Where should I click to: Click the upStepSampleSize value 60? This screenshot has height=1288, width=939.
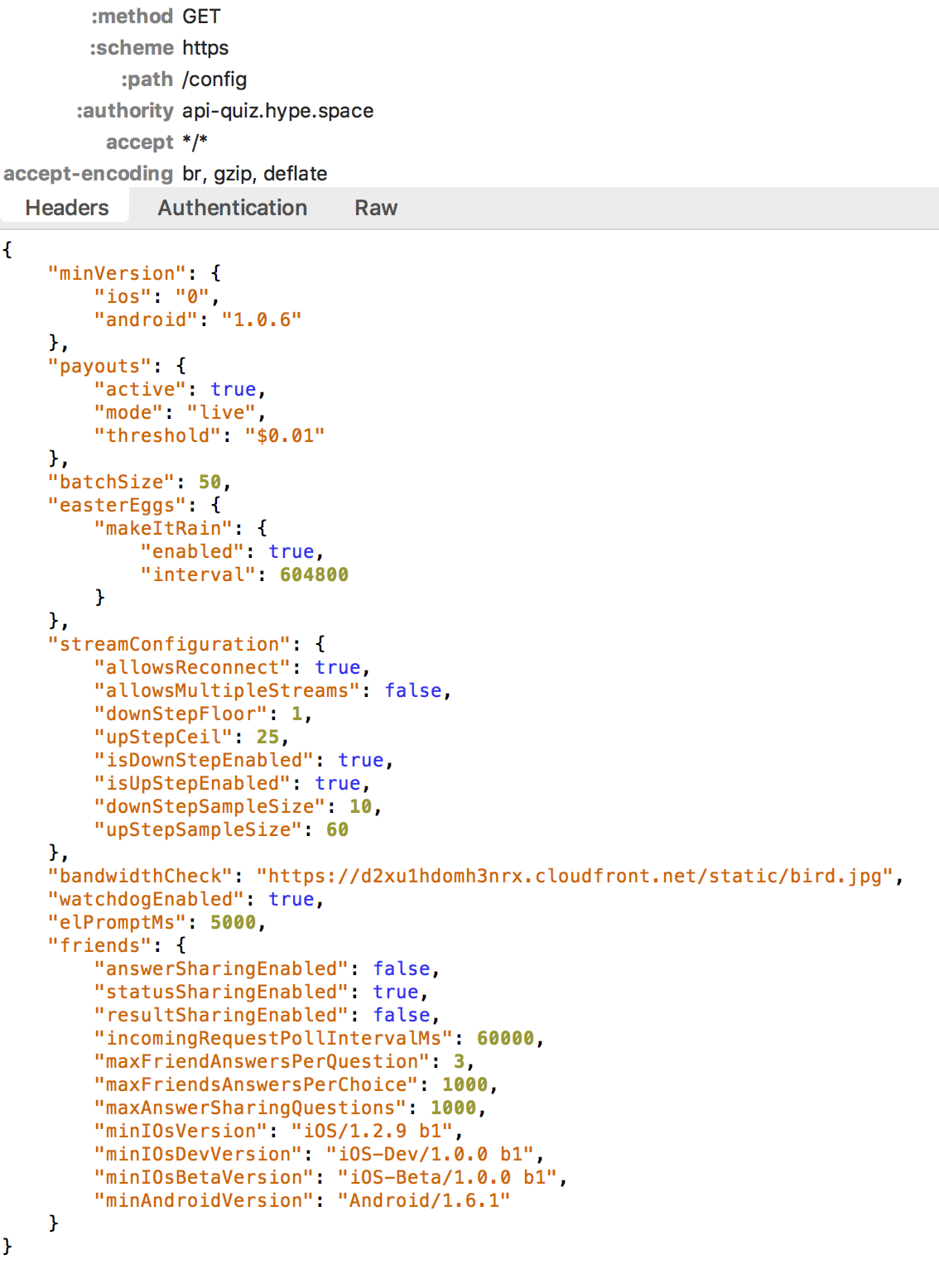click(337, 829)
